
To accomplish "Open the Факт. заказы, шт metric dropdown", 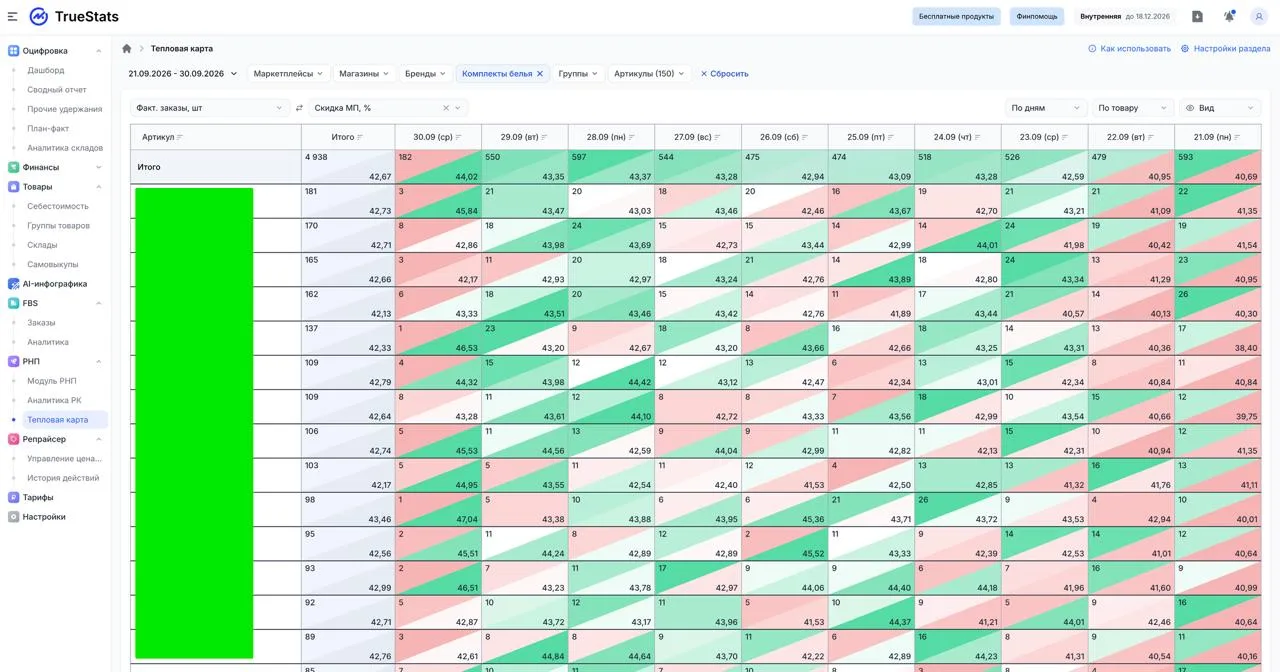I will (210, 108).
